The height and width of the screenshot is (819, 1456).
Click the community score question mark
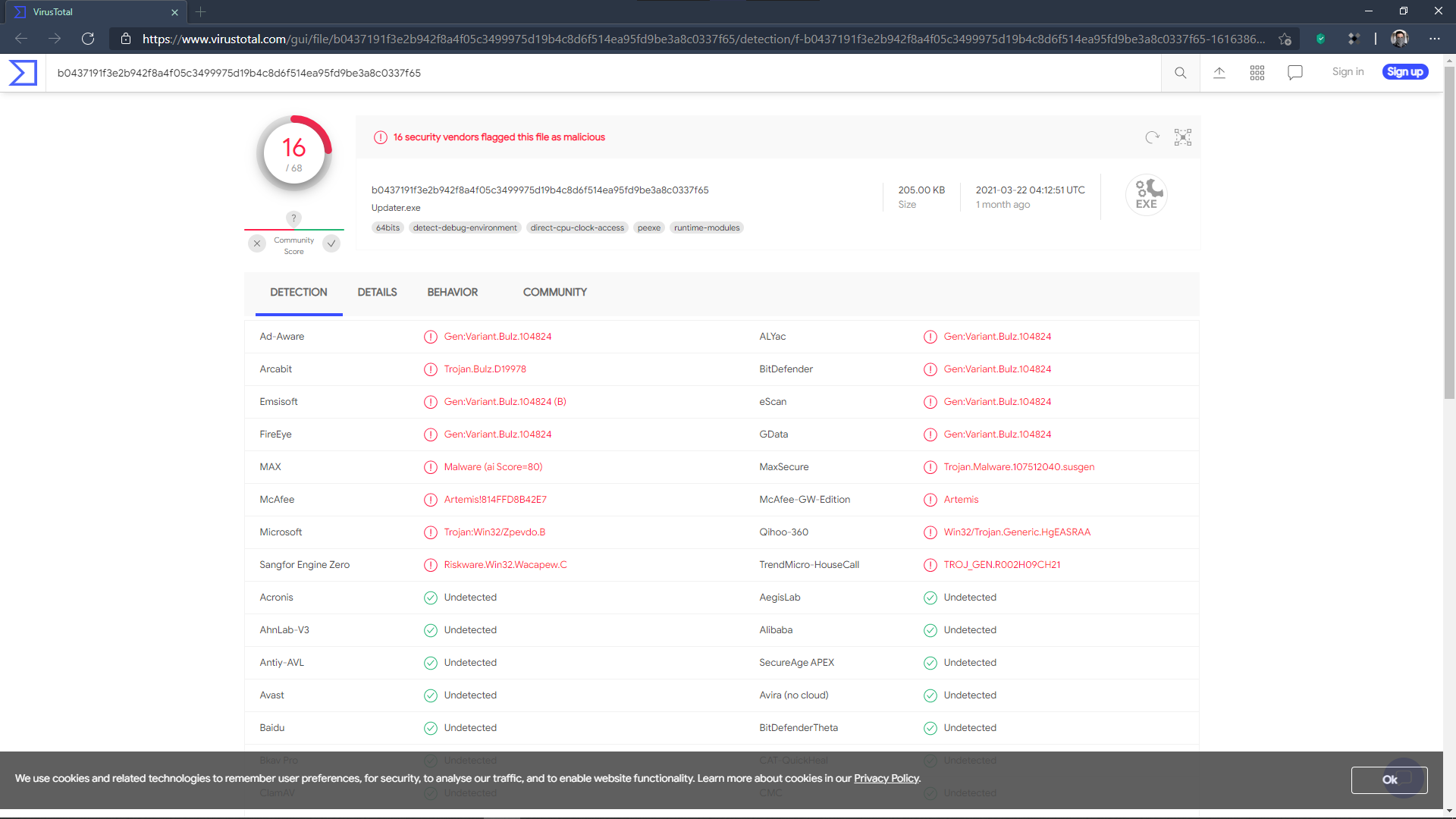[x=294, y=218]
